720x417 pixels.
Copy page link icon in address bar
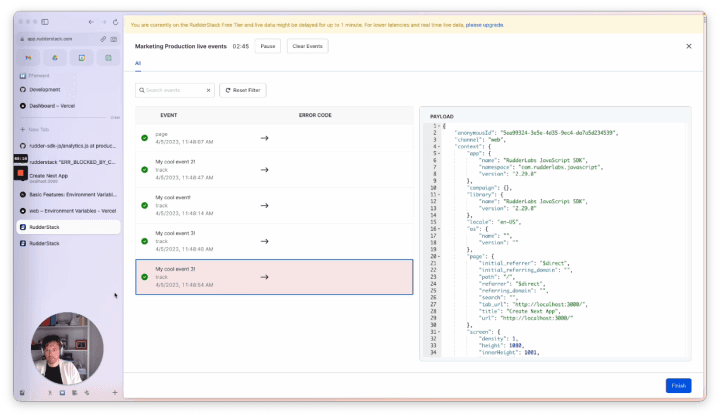click(x=103, y=38)
